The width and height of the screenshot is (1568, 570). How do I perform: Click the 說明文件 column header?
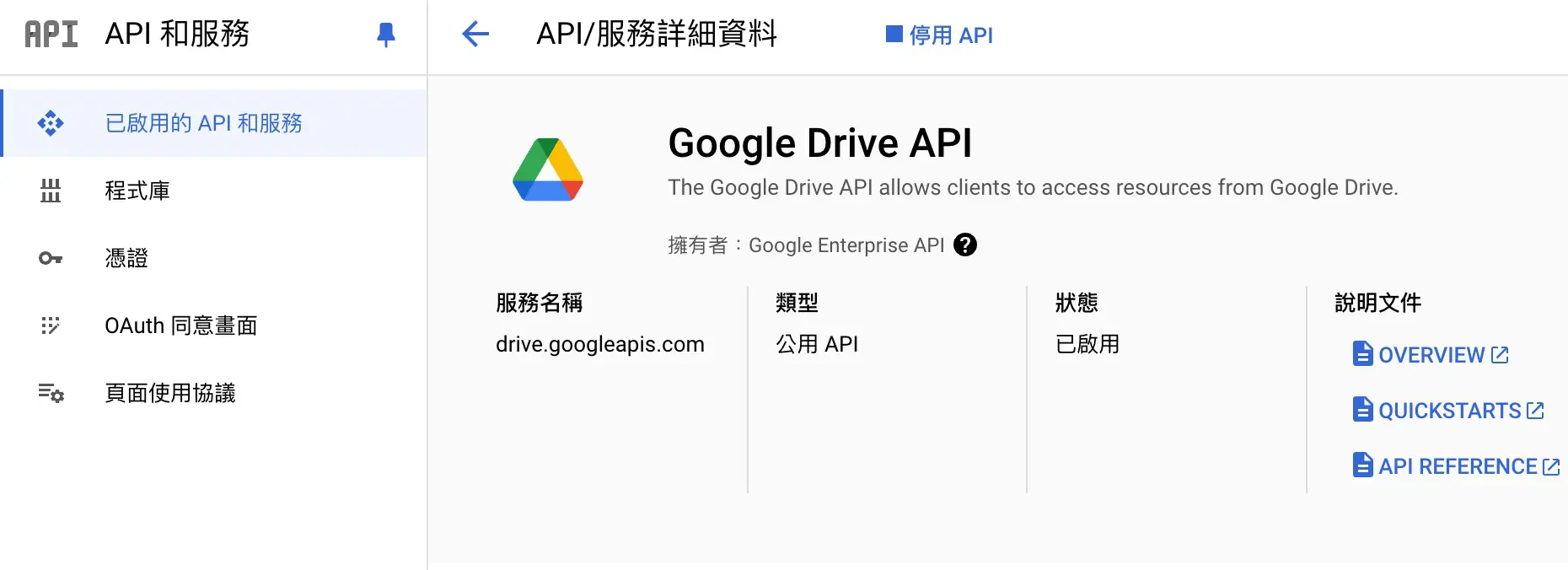point(1378,303)
